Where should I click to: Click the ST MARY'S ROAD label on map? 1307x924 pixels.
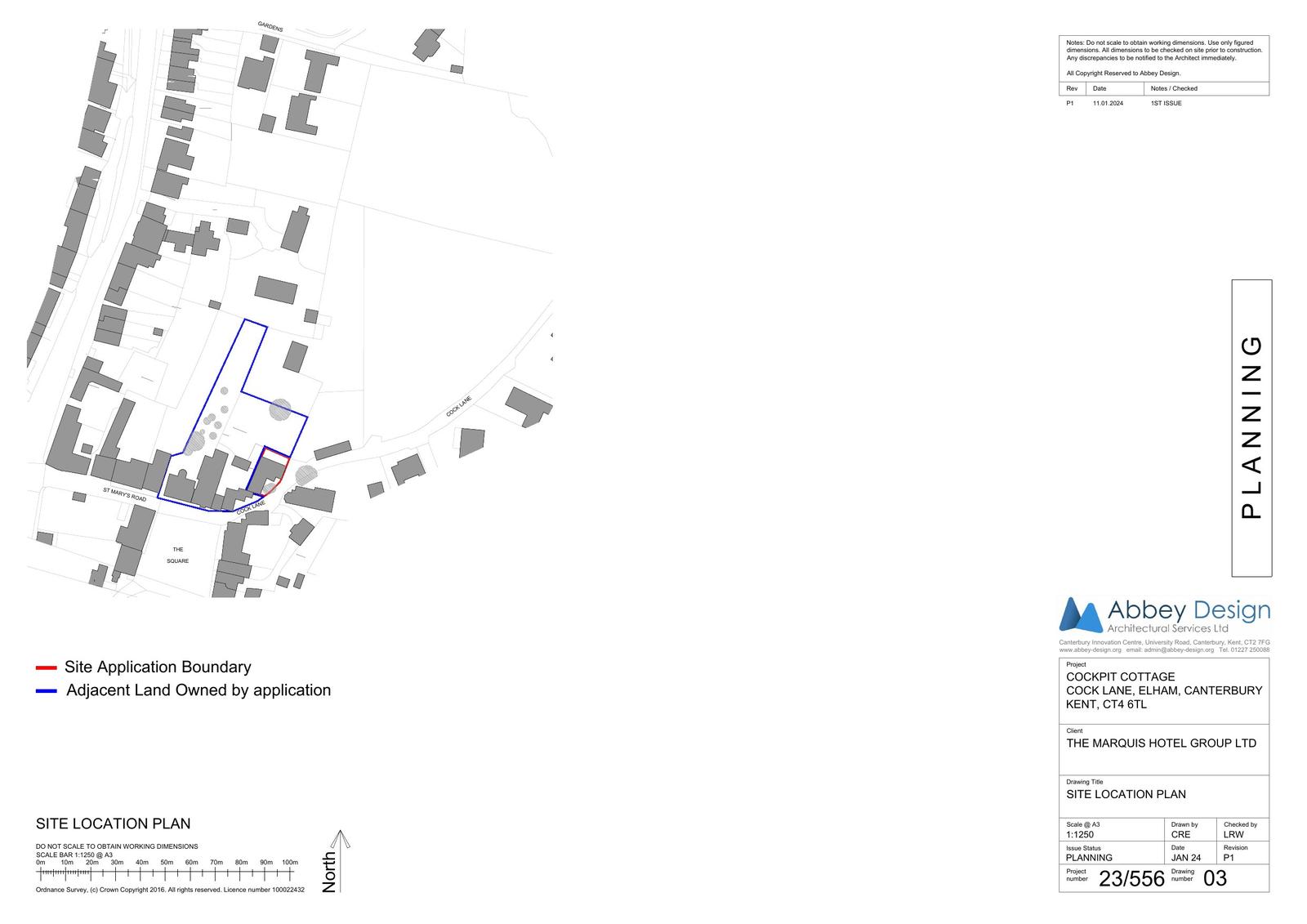pyautogui.click(x=124, y=494)
